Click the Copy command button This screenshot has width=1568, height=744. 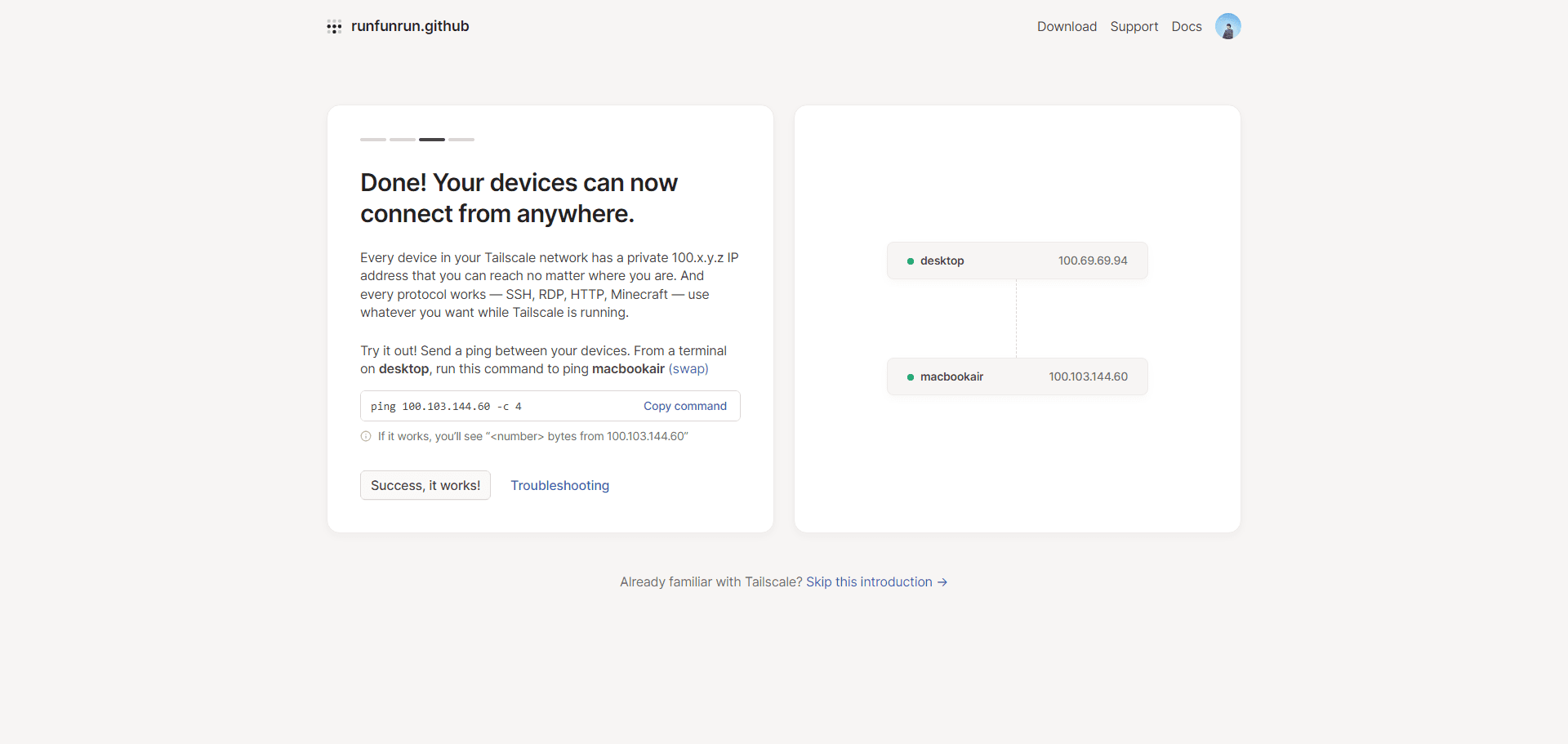point(684,406)
